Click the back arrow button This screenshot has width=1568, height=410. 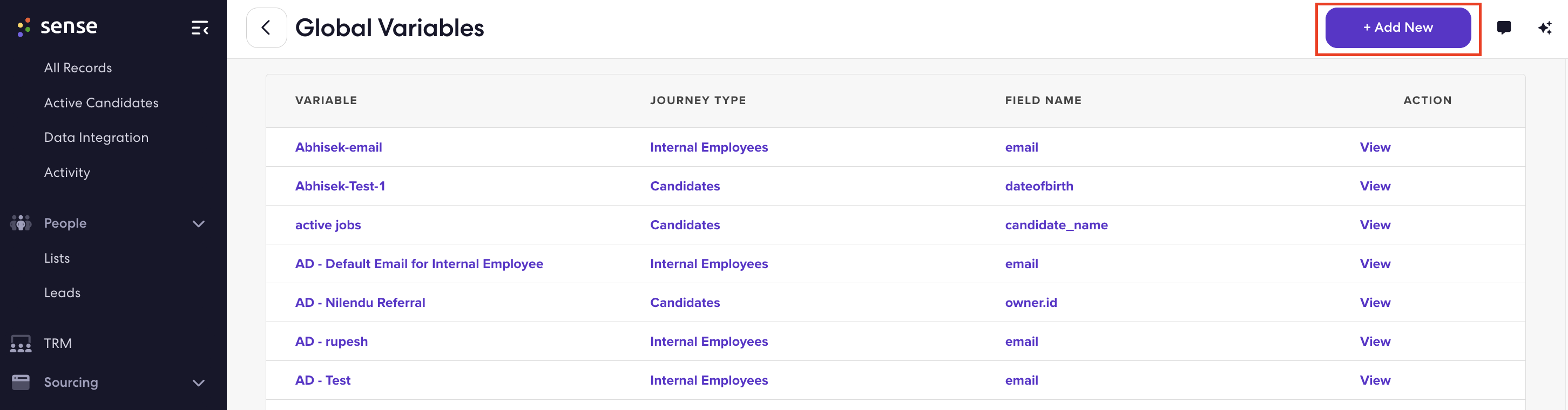coord(266,28)
